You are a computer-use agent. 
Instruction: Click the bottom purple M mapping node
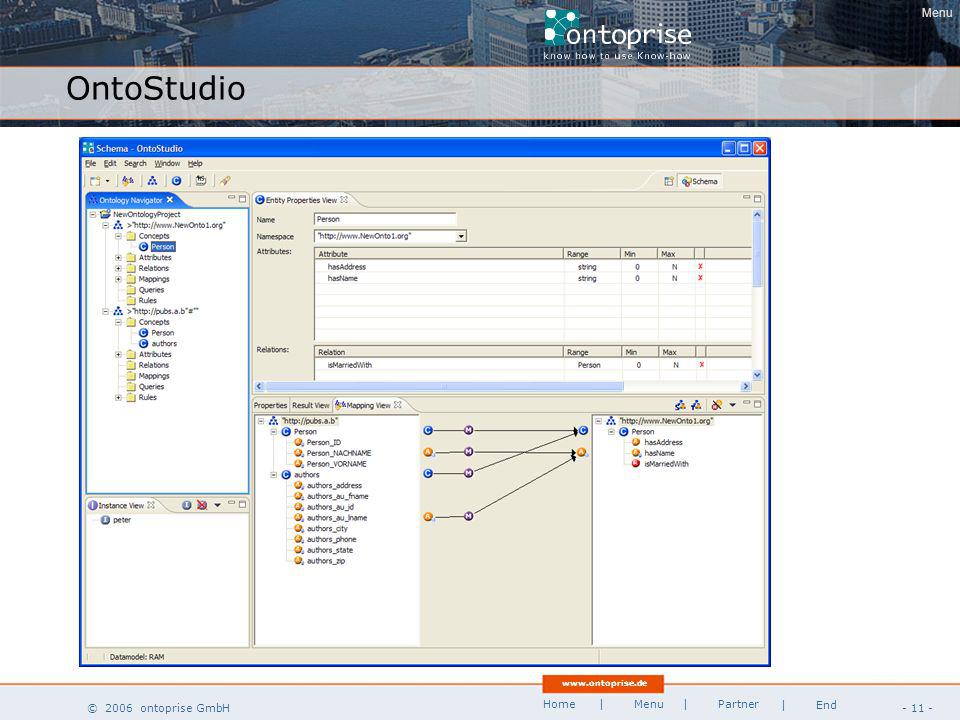coord(468,516)
